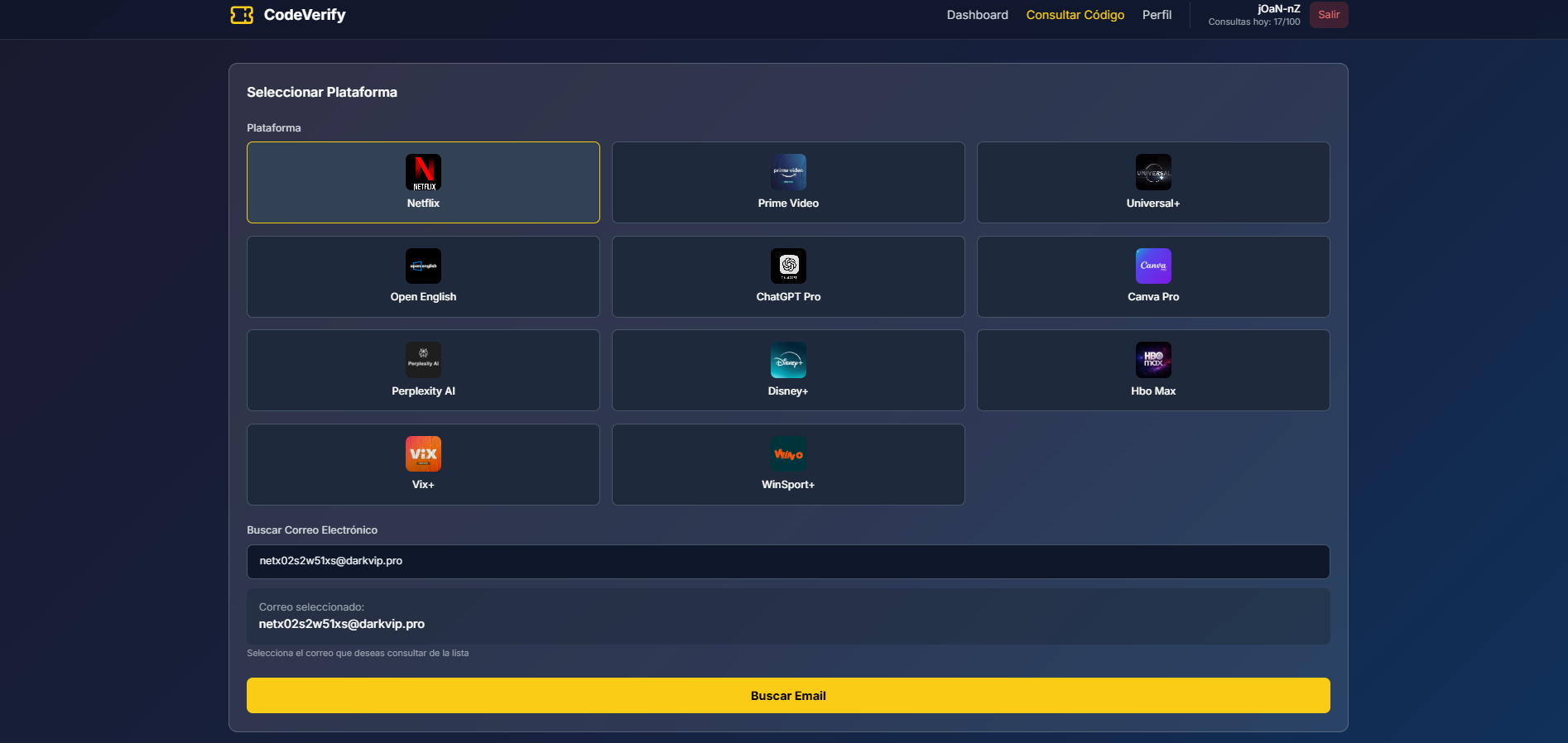Viewport: 1568px width, 743px height.
Task: Click the Disney+ platform label
Action: click(788, 391)
